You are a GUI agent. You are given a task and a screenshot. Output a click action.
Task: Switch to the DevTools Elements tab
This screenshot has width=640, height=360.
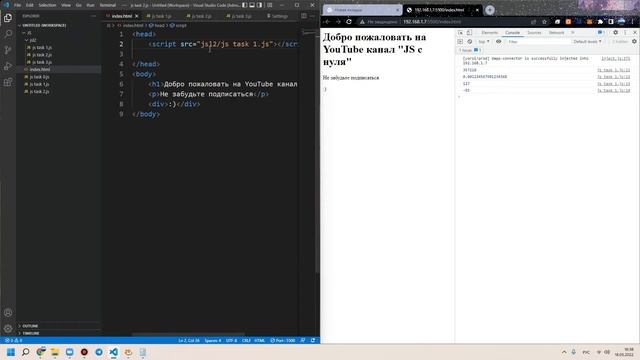point(489,33)
